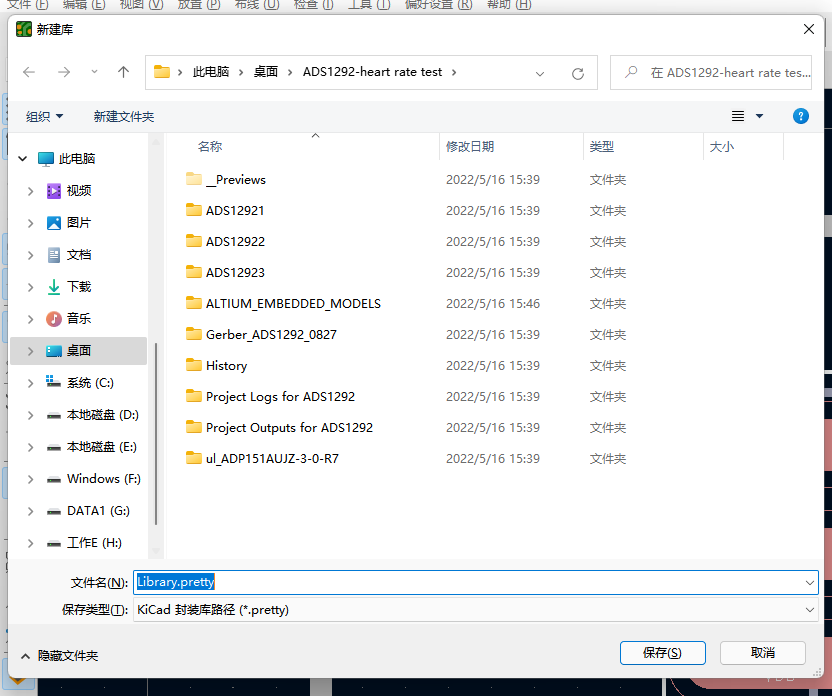Sort files by 大小 column

click(x=722, y=146)
